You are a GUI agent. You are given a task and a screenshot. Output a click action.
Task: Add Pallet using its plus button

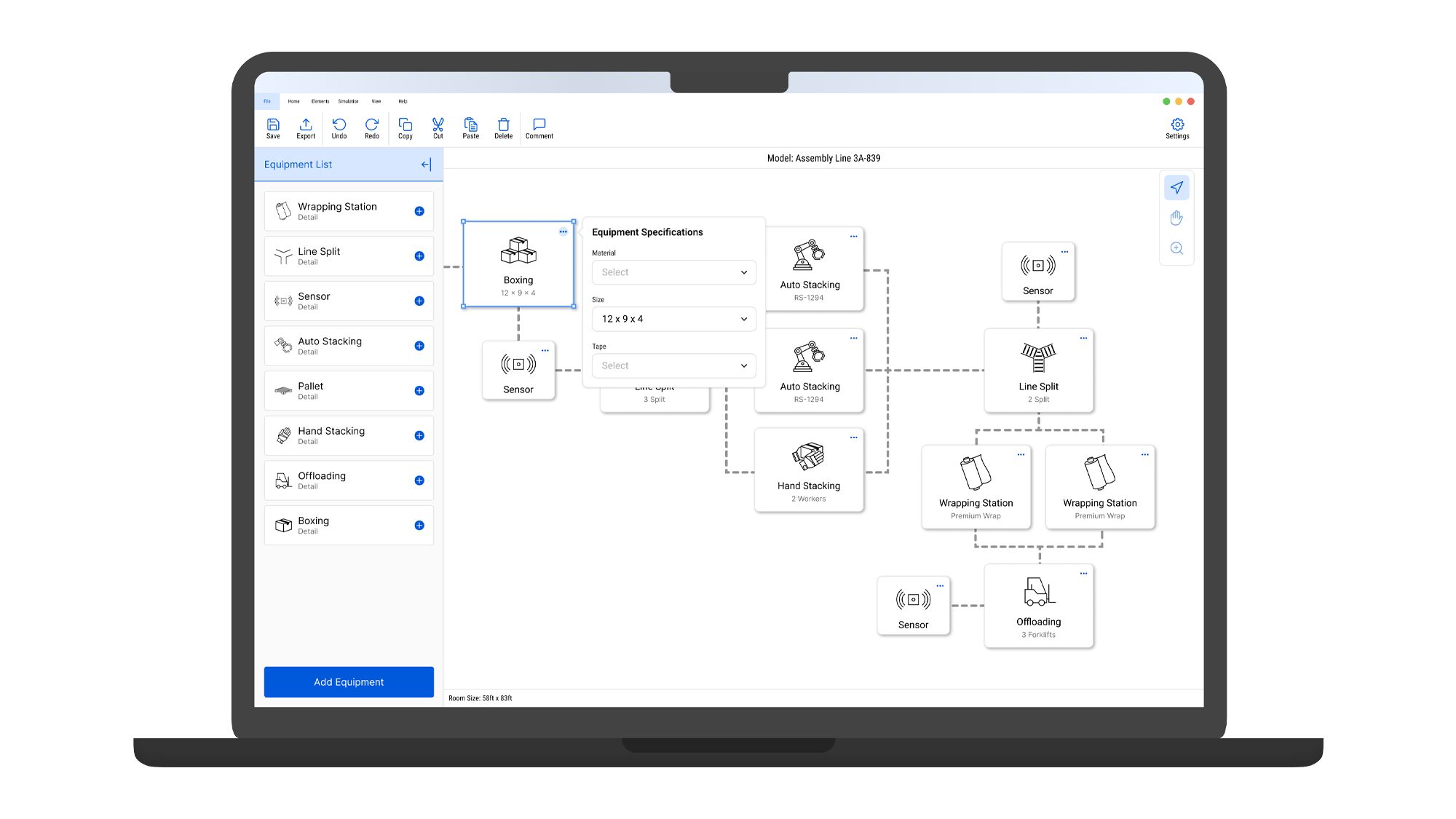419,391
